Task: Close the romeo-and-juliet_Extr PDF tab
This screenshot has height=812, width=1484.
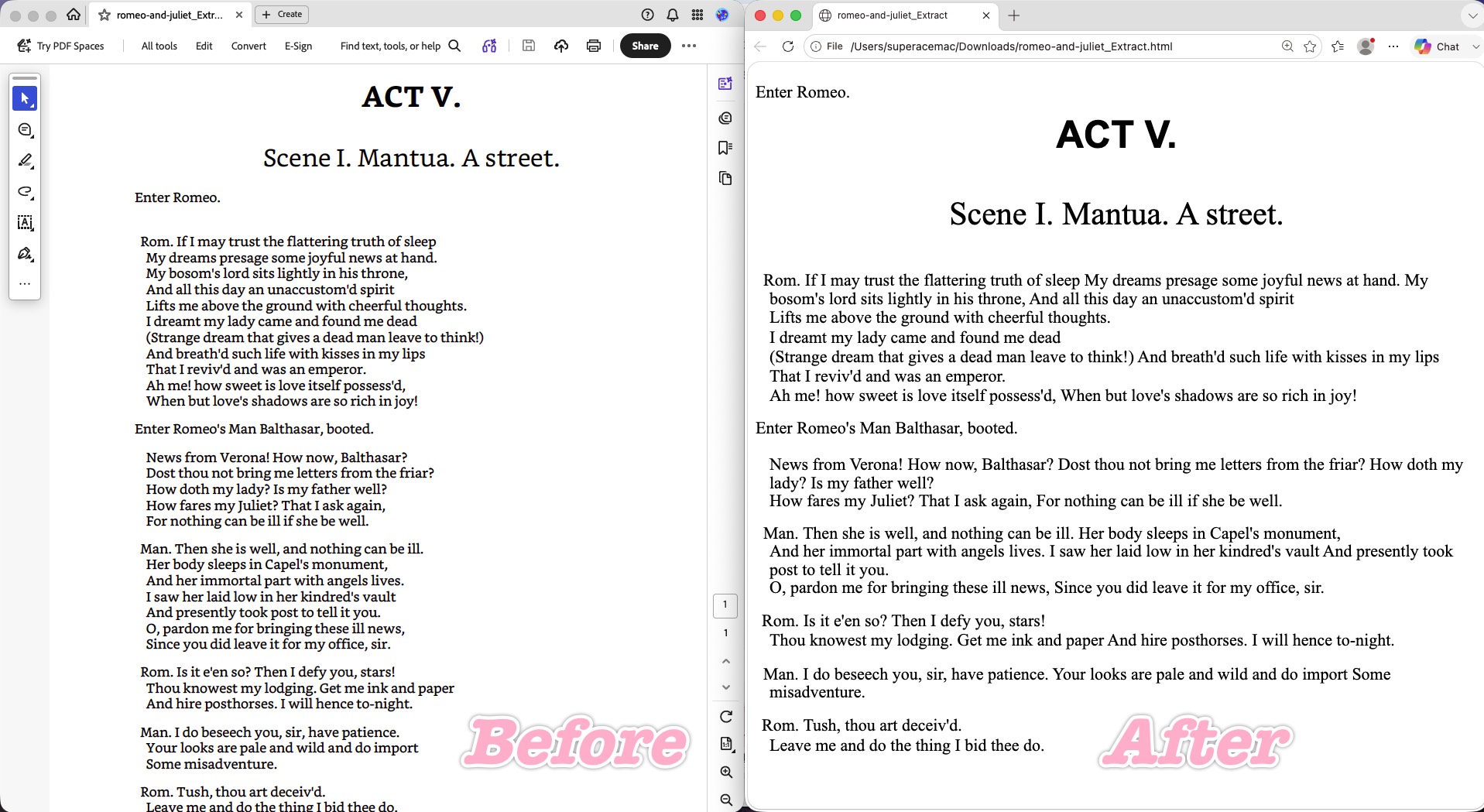Action: (238, 15)
